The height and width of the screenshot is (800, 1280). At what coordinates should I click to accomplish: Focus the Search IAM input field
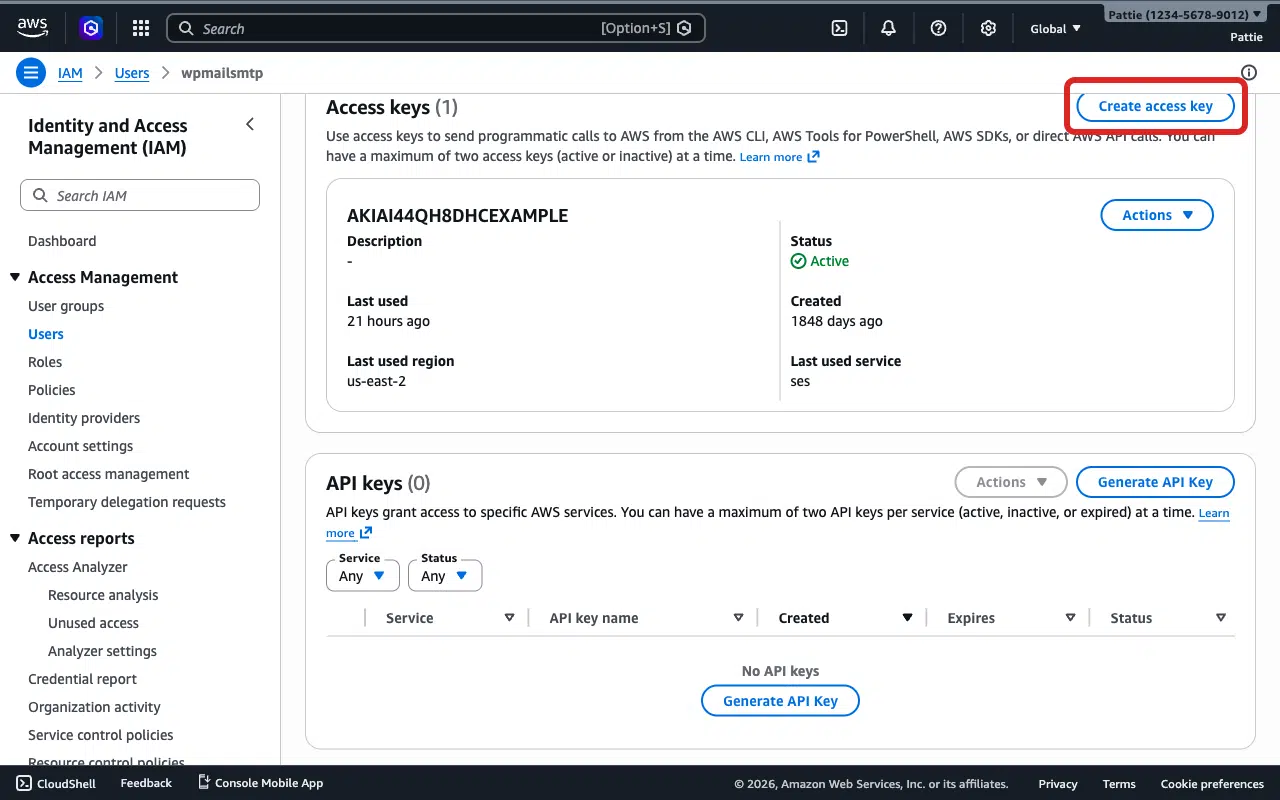point(140,195)
